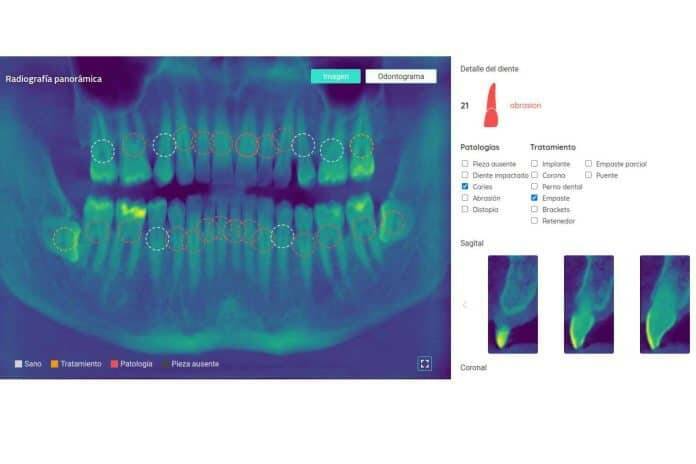Viewport: 696px width, 464px height.
Task: Click the white Sano legend square
Action: 18,364
